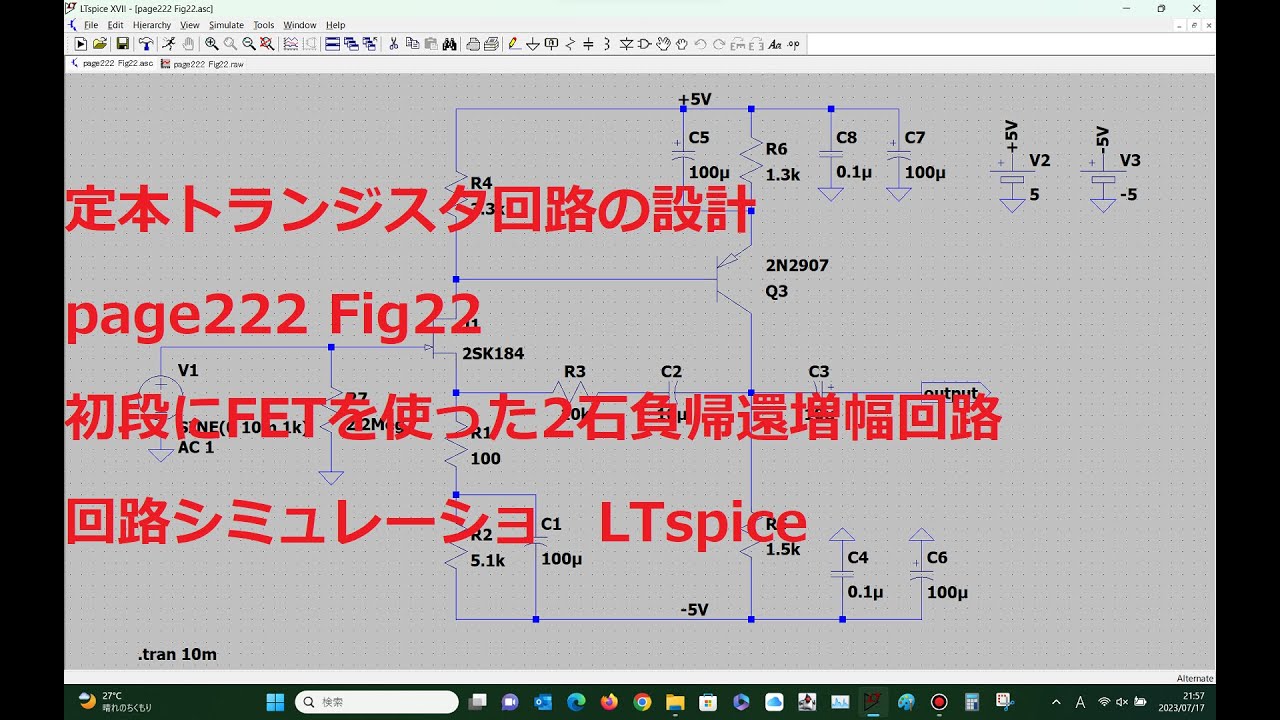Click the Run simulation toolbar icon
This screenshot has width=1280, height=720.
[81, 44]
